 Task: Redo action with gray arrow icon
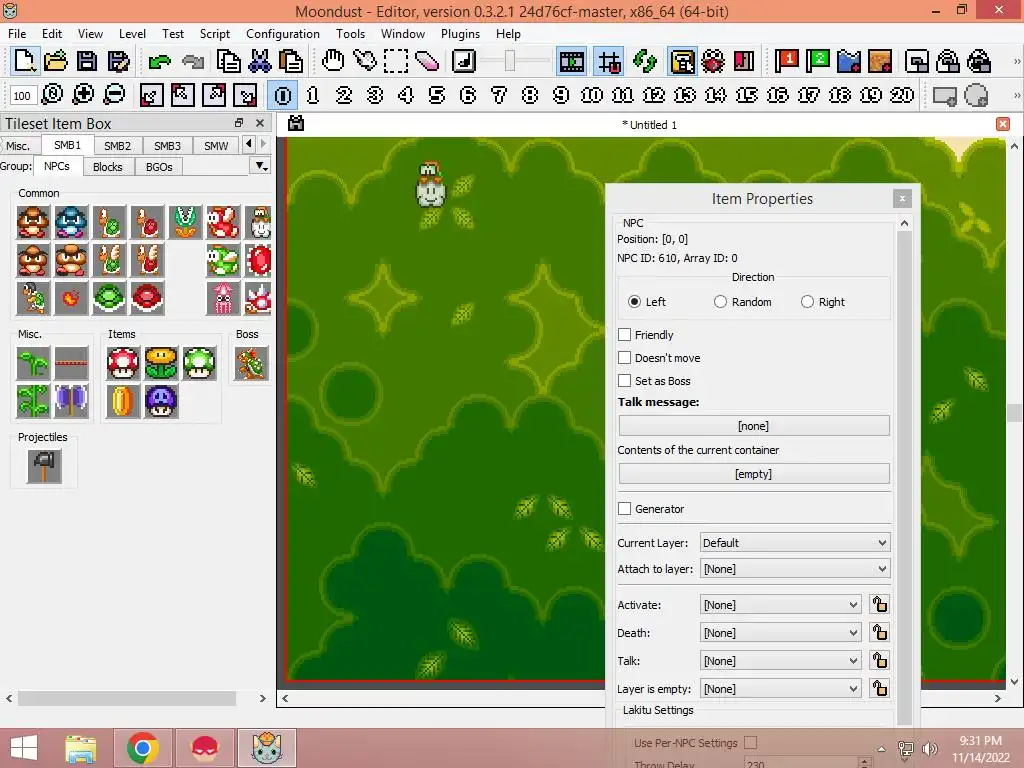(192, 62)
